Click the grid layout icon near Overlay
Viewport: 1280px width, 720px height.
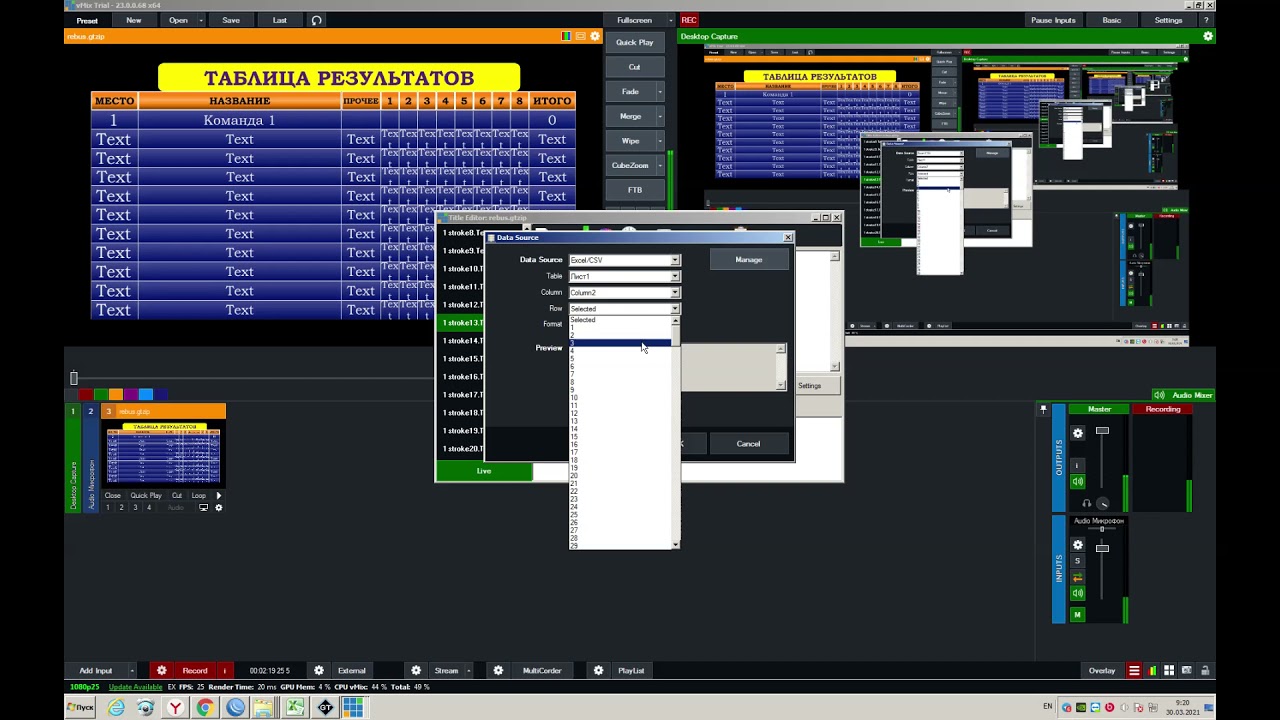1170,671
